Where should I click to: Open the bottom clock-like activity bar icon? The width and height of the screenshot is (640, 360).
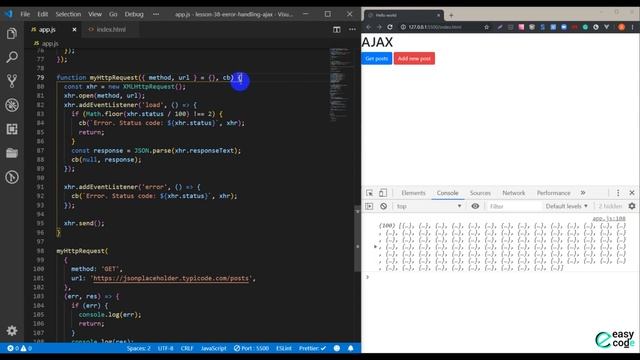(12, 177)
